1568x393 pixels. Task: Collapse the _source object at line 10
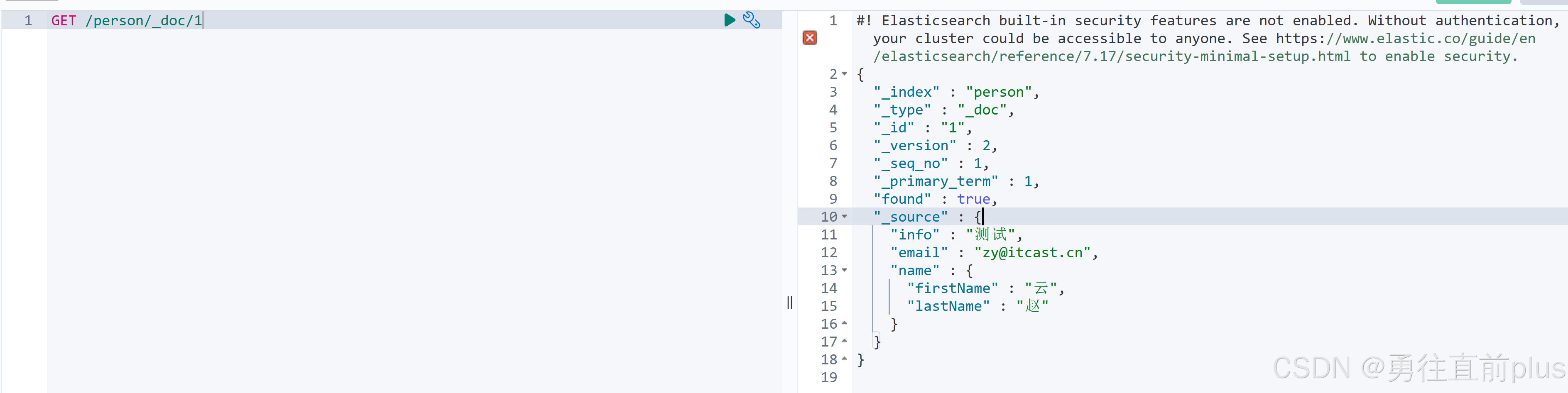tap(845, 217)
